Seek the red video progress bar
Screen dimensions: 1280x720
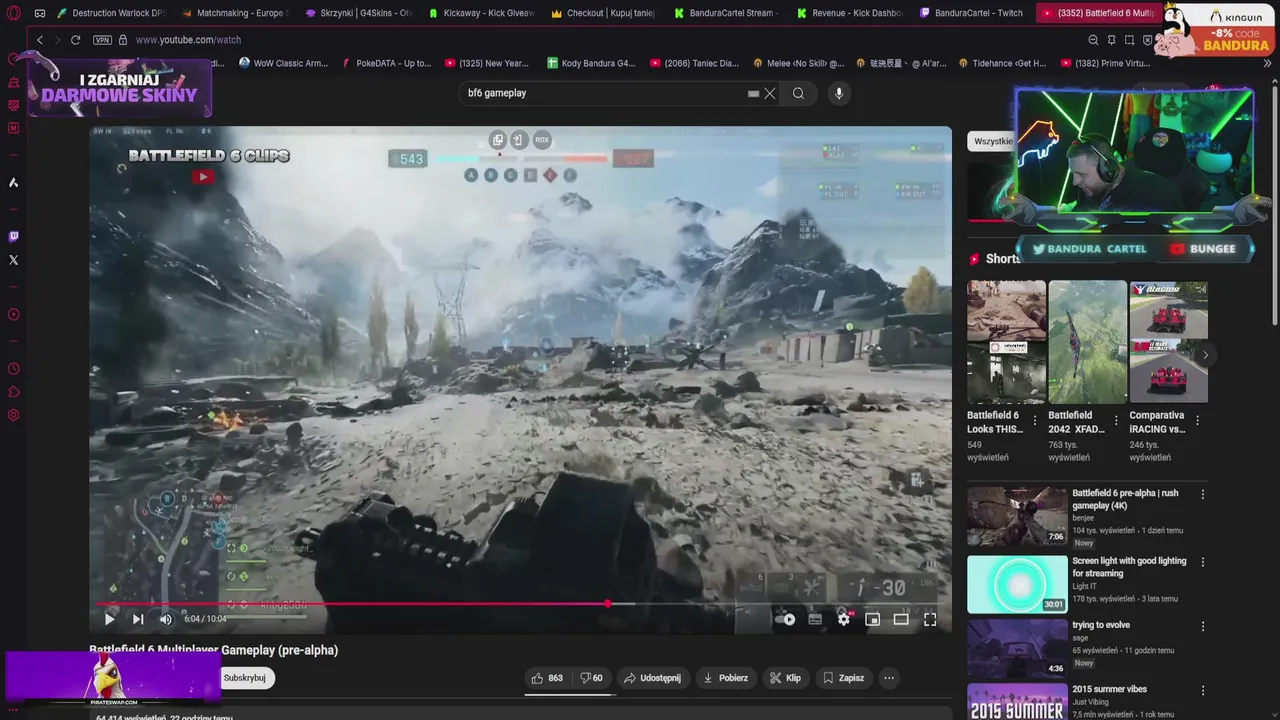point(520,603)
